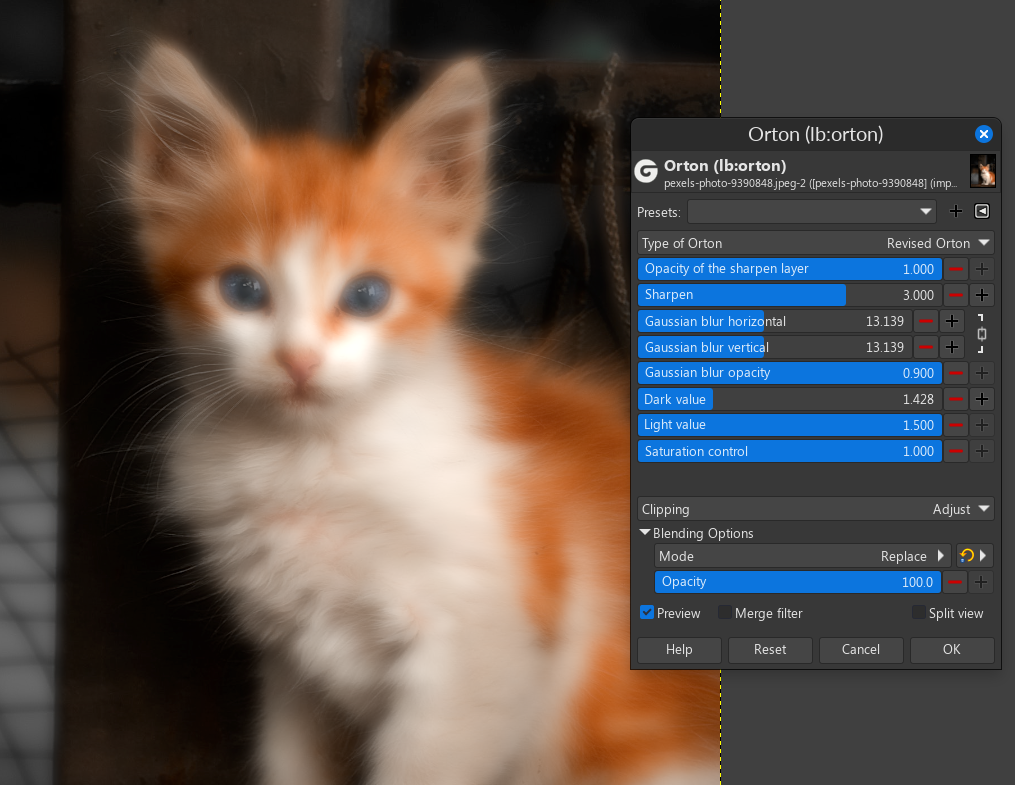This screenshot has height=785, width=1015.
Task: Decrease Gaussian blur horizontal value
Action: tap(926, 321)
